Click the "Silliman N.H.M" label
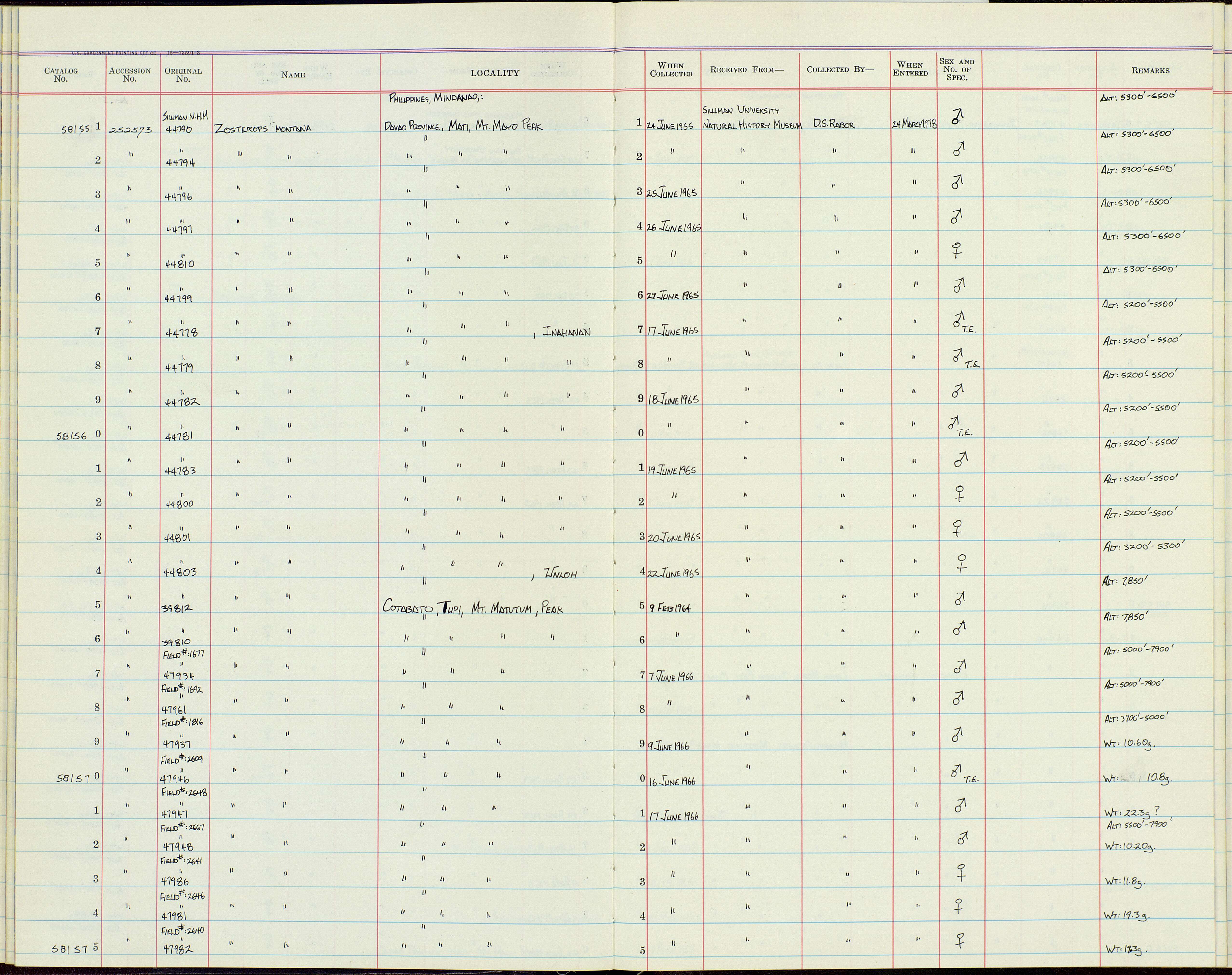This screenshot has height=975, width=1232. (x=185, y=117)
